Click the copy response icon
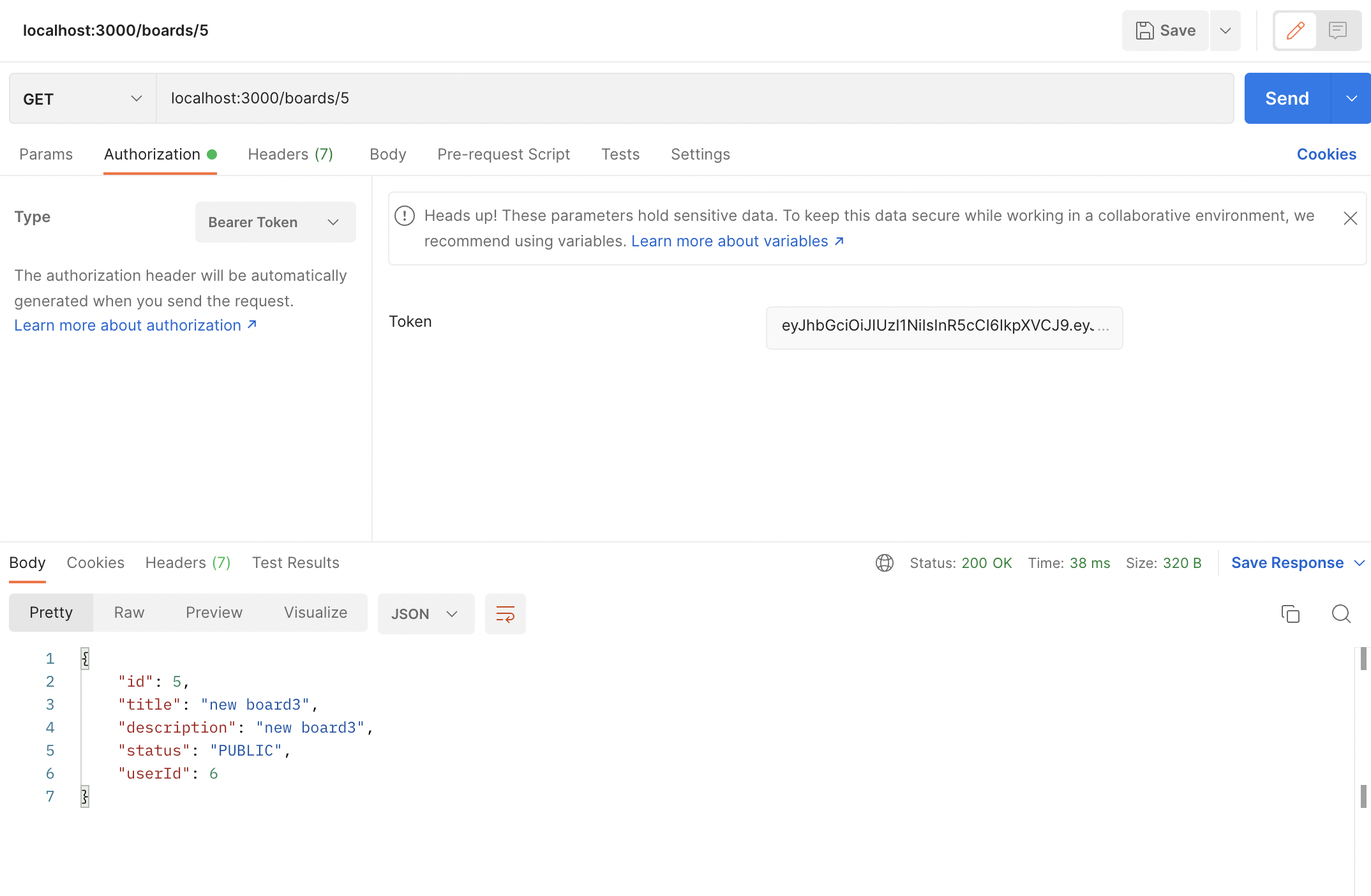The width and height of the screenshot is (1371, 896). 1290,614
